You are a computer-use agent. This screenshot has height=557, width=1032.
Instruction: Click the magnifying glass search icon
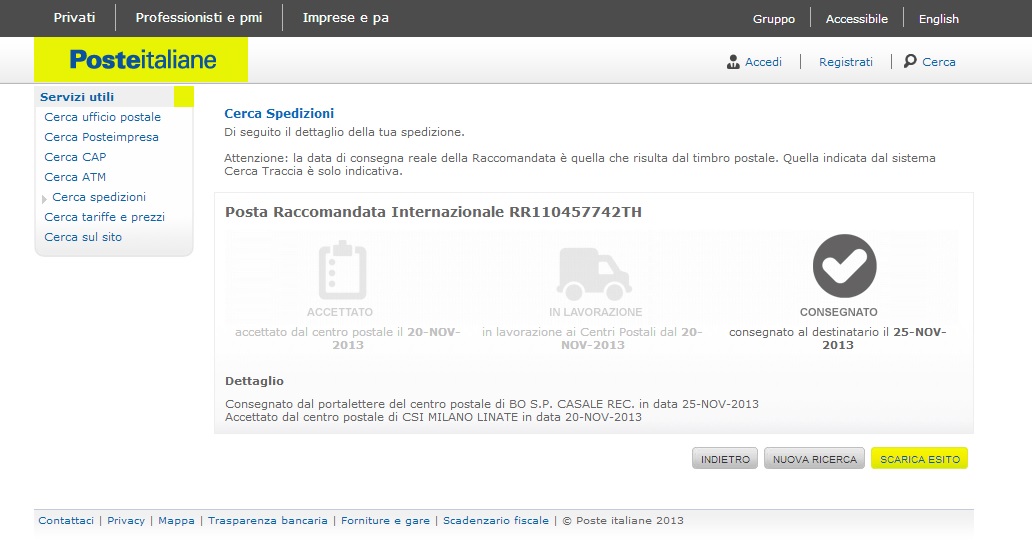(x=910, y=61)
